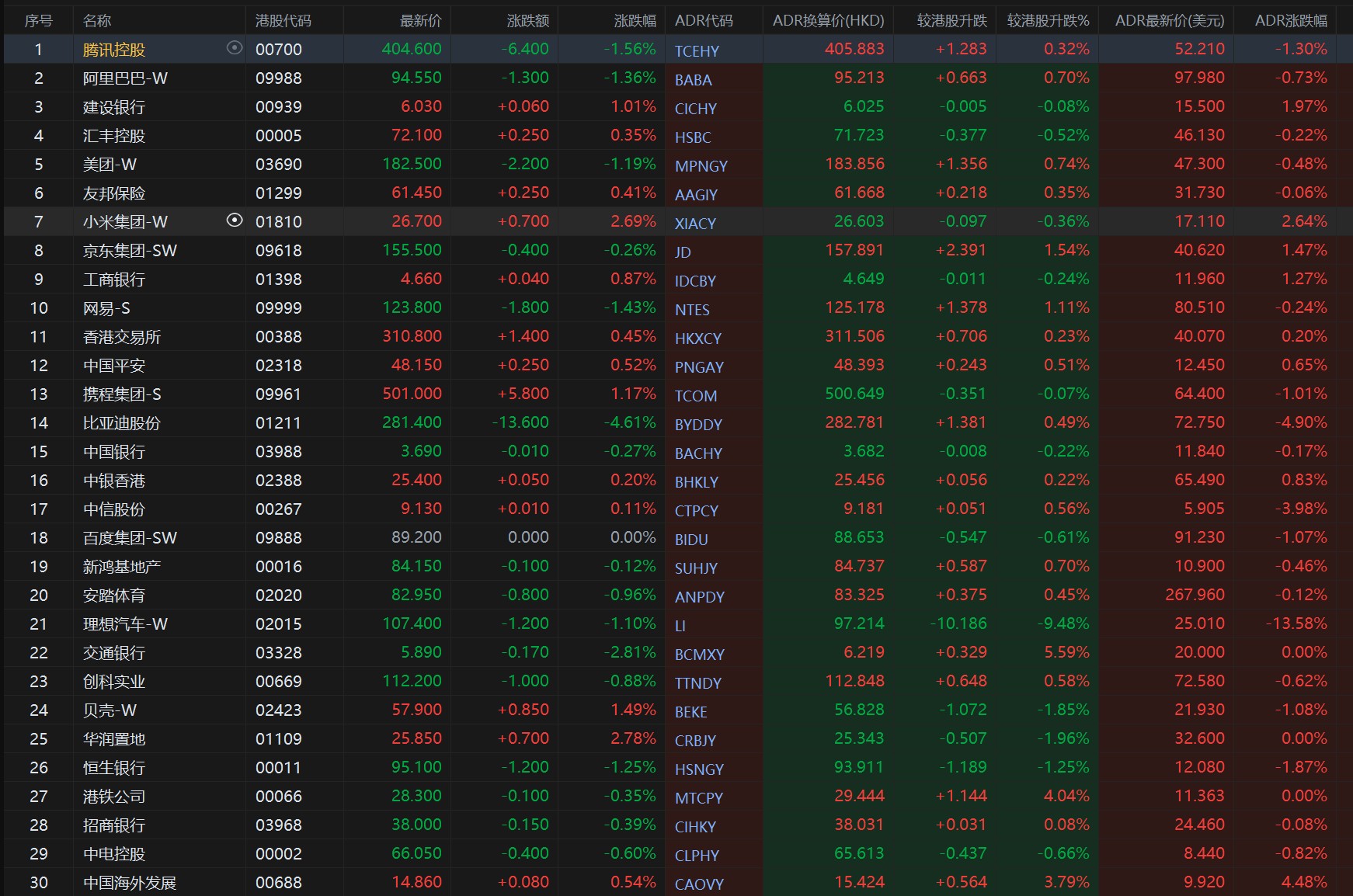Select stock name 香港交易所
The width and height of the screenshot is (1353, 896).
pos(122,337)
